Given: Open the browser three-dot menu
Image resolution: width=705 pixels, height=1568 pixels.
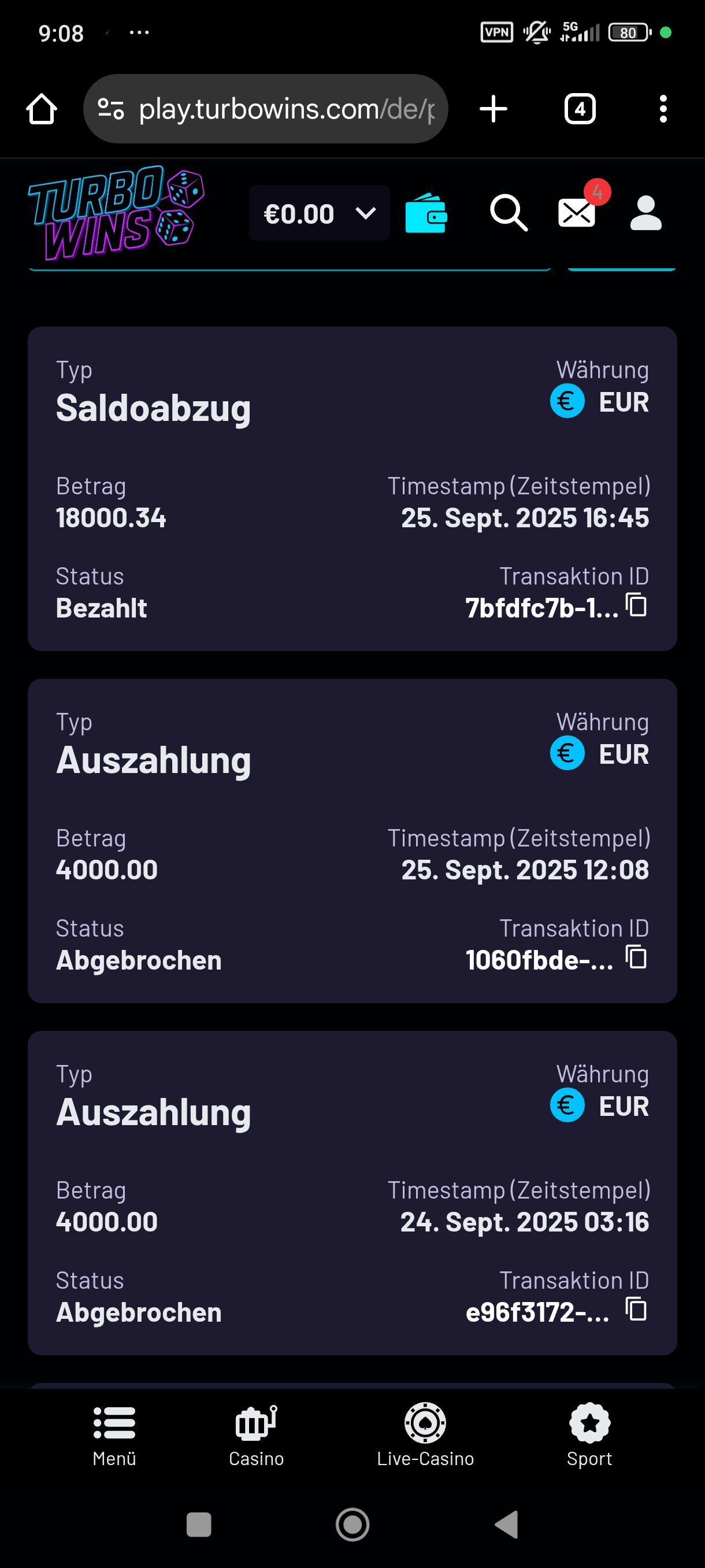Looking at the screenshot, I should coord(663,110).
